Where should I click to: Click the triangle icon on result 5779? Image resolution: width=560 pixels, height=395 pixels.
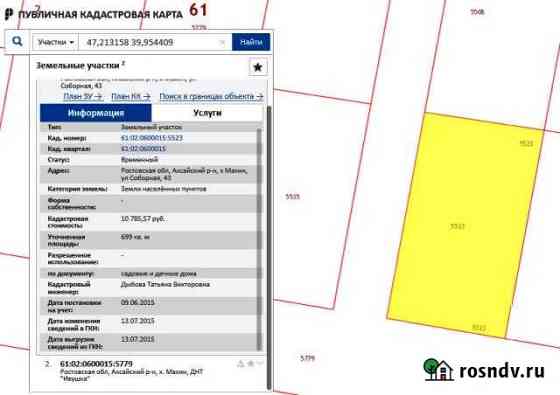[241, 364]
